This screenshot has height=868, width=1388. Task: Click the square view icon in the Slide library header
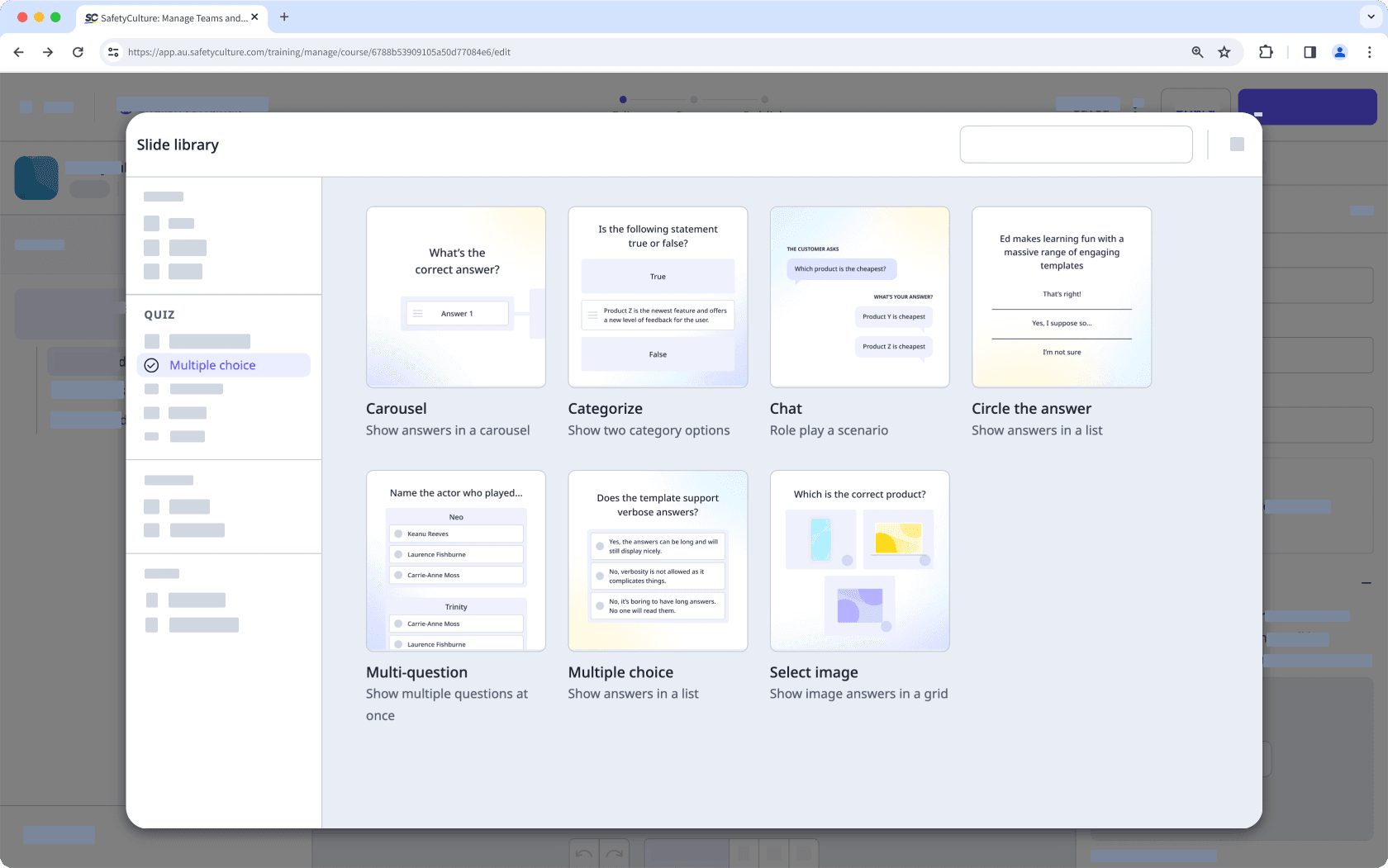coord(1237,144)
